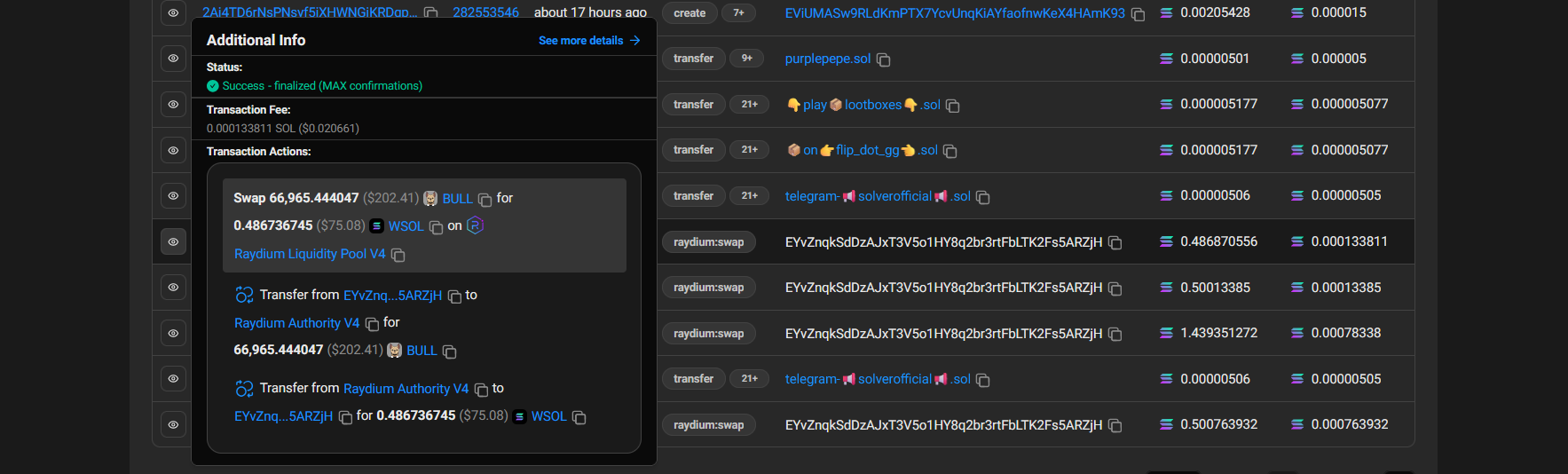Open block 282553546 link
The image size is (1568, 474).
pyautogui.click(x=485, y=12)
